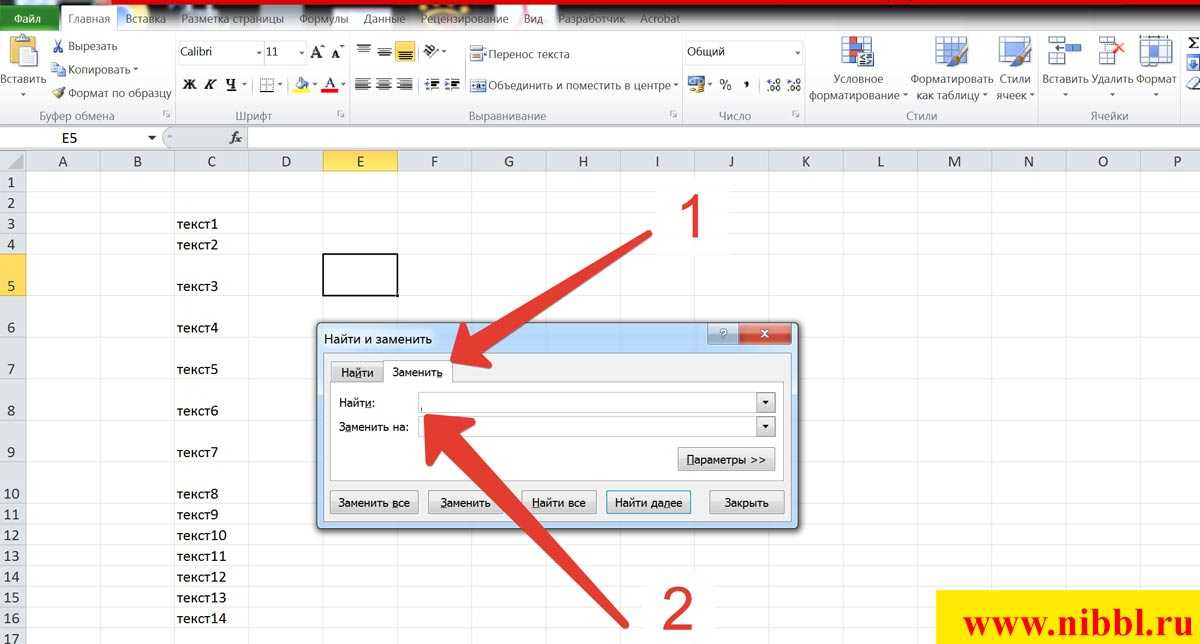Screen dimensions: 1200x644
Task: Apply comma style number format
Action: click(746, 85)
